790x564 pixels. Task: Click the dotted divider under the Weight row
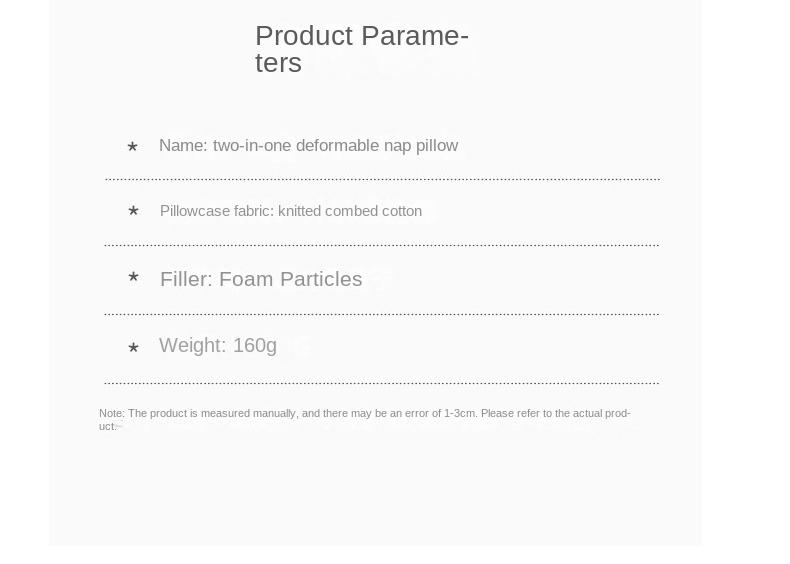(381, 383)
